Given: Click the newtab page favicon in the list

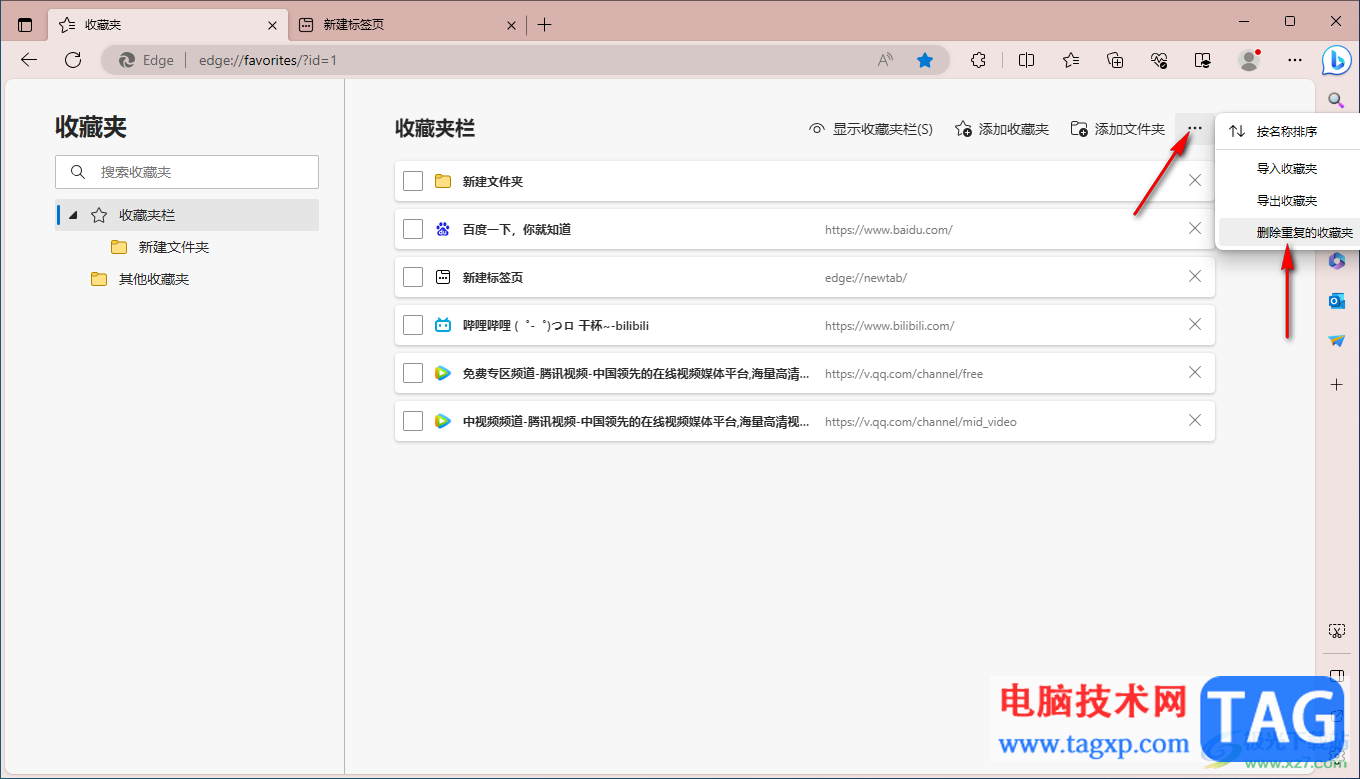Looking at the screenshot, I should (x=443, y=277).
